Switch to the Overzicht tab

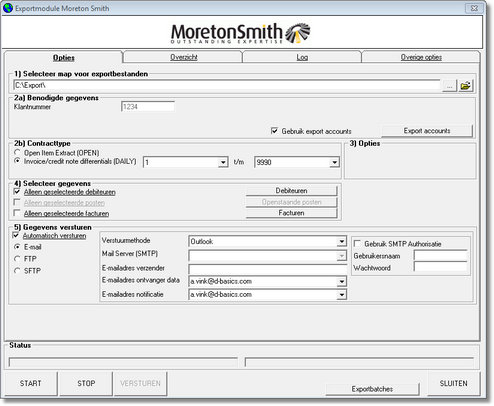[184, 57]
